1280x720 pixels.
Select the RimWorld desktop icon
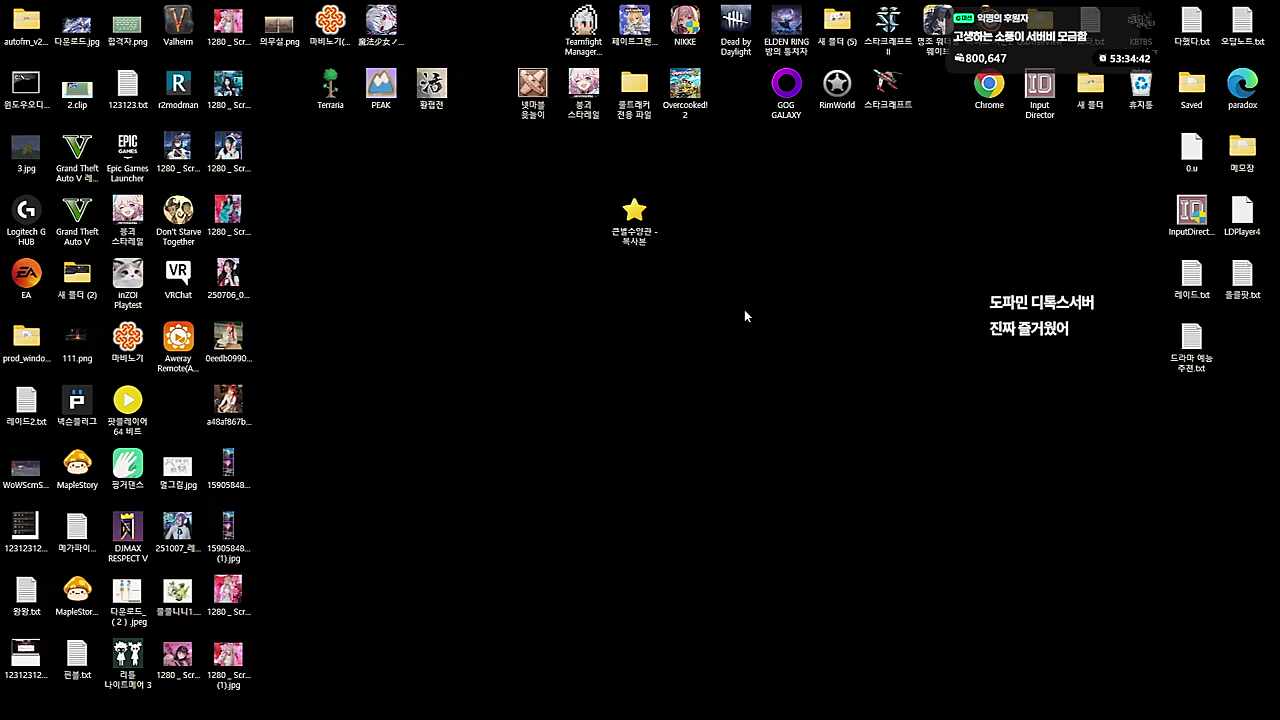837,84
